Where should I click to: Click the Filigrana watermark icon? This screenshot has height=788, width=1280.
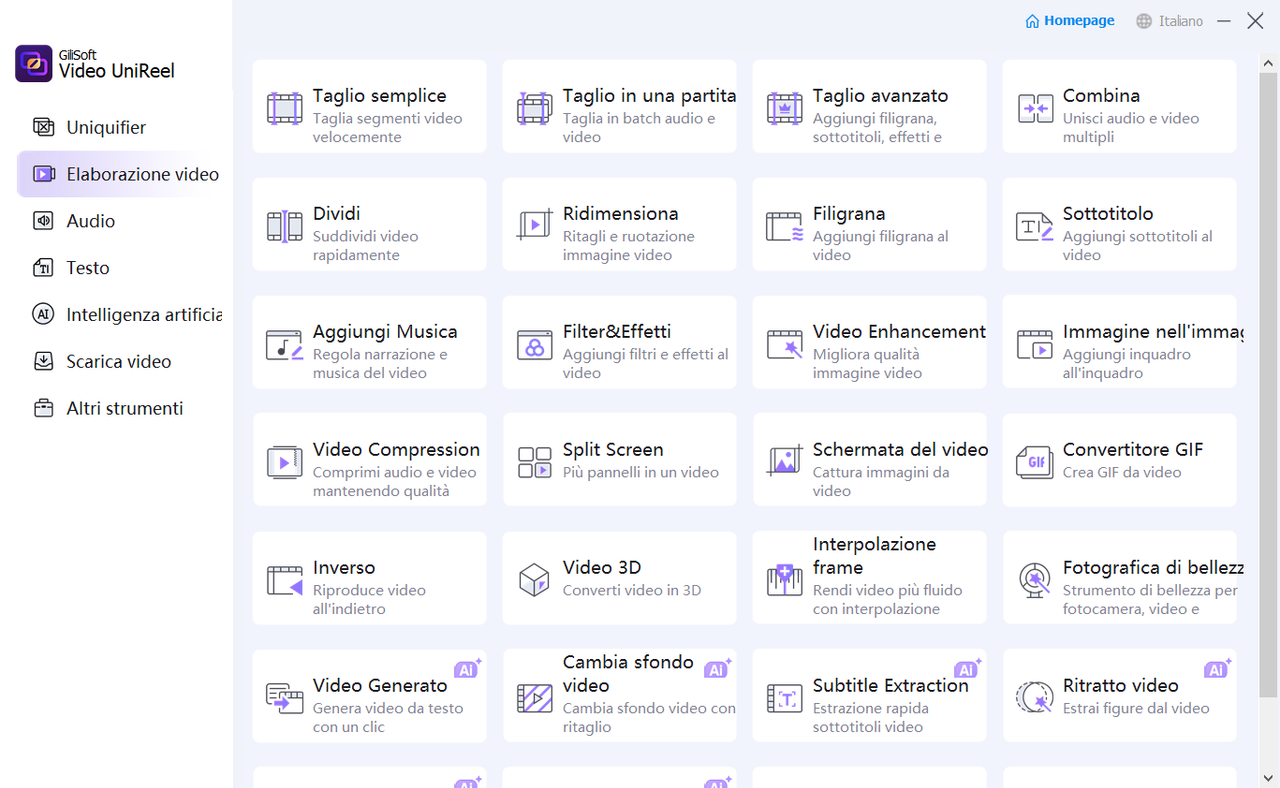click(x=784, y=226)
